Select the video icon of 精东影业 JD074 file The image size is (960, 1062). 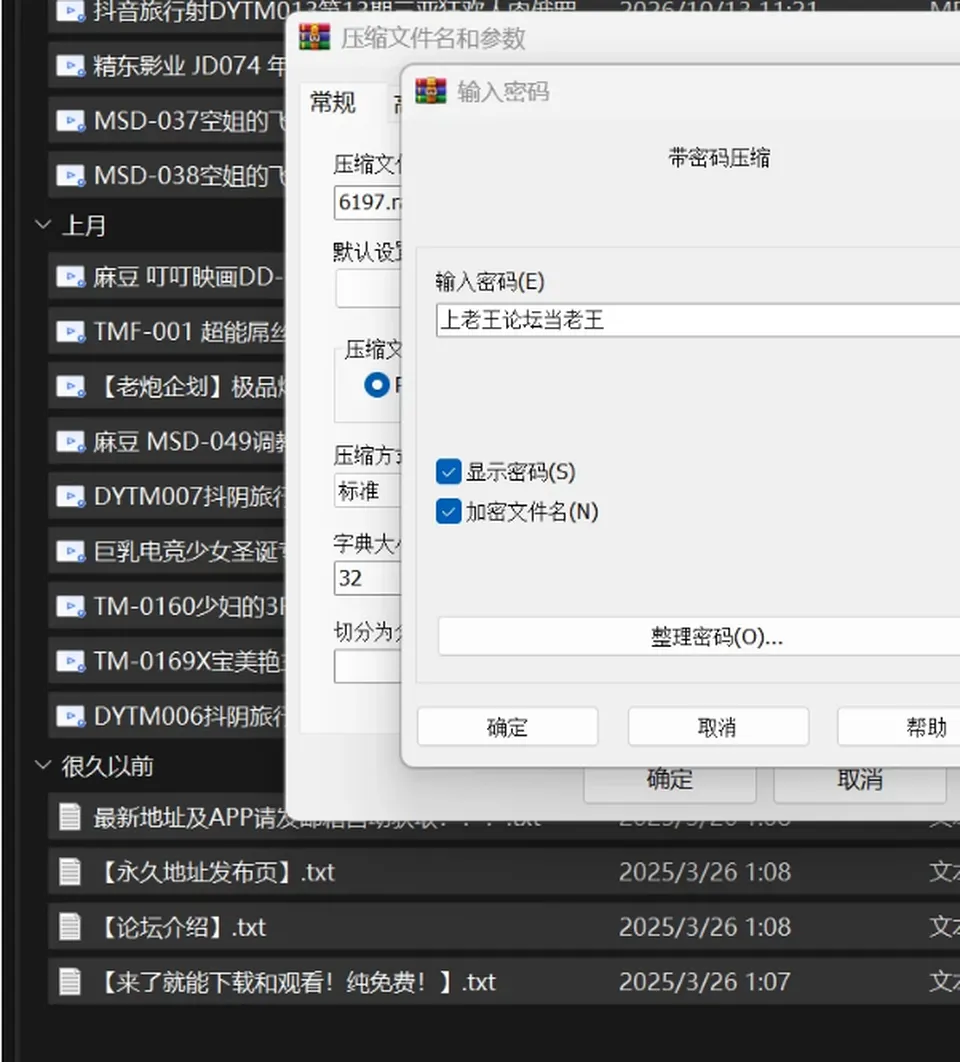(70, 66)
